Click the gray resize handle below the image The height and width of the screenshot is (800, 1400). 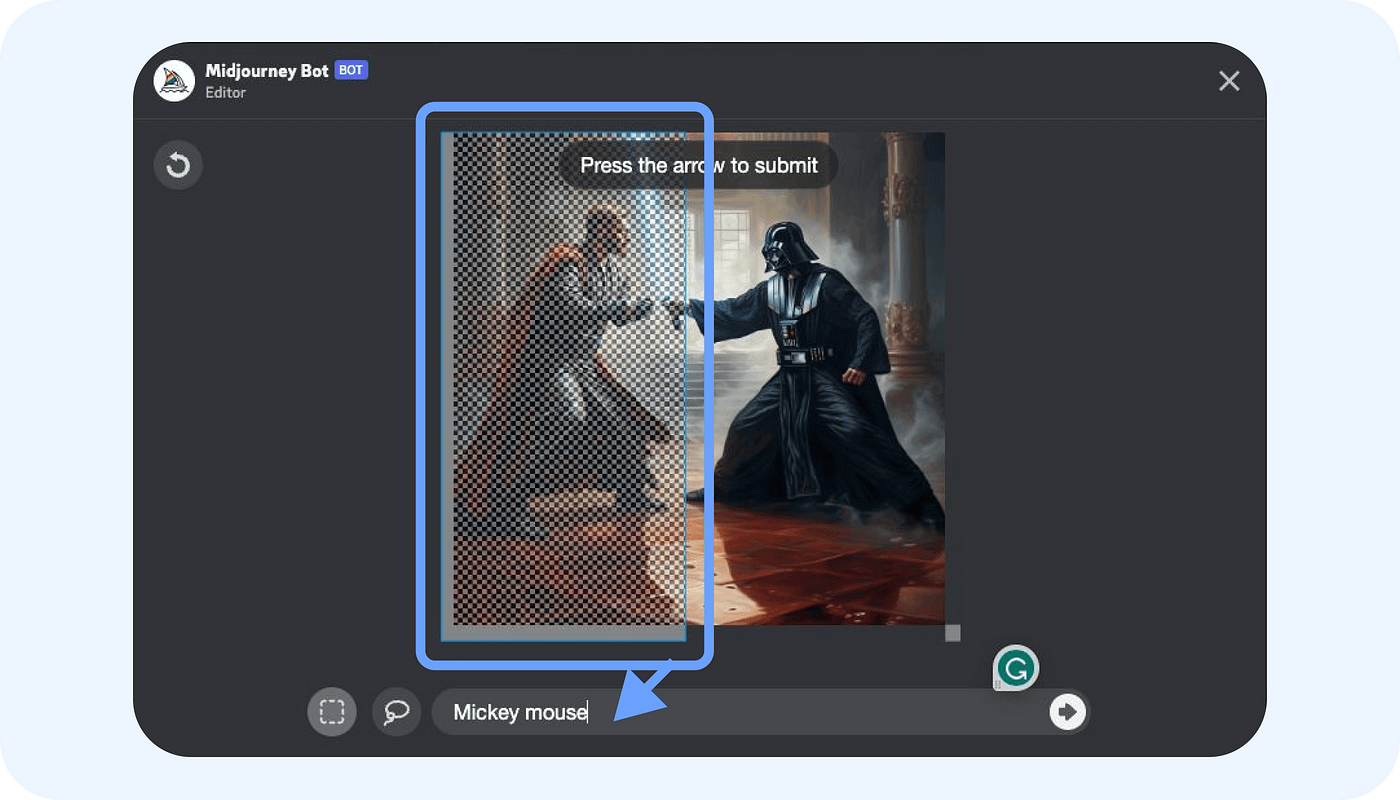coord(953,633)
